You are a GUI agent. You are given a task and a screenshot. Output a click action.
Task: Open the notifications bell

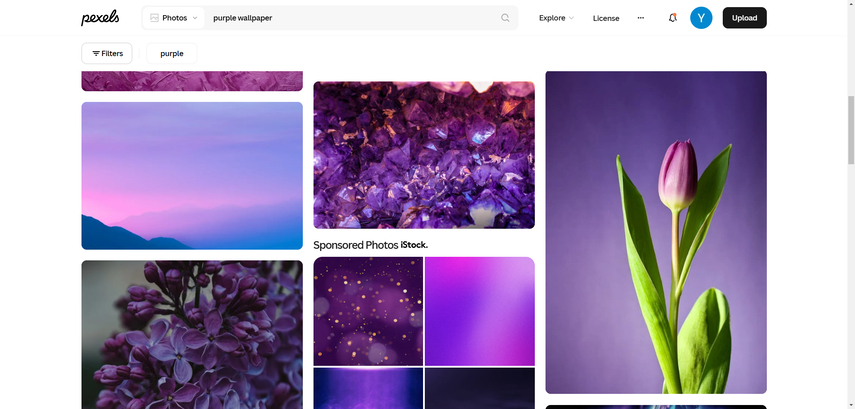pyautogui.click(x=673, y=18)
